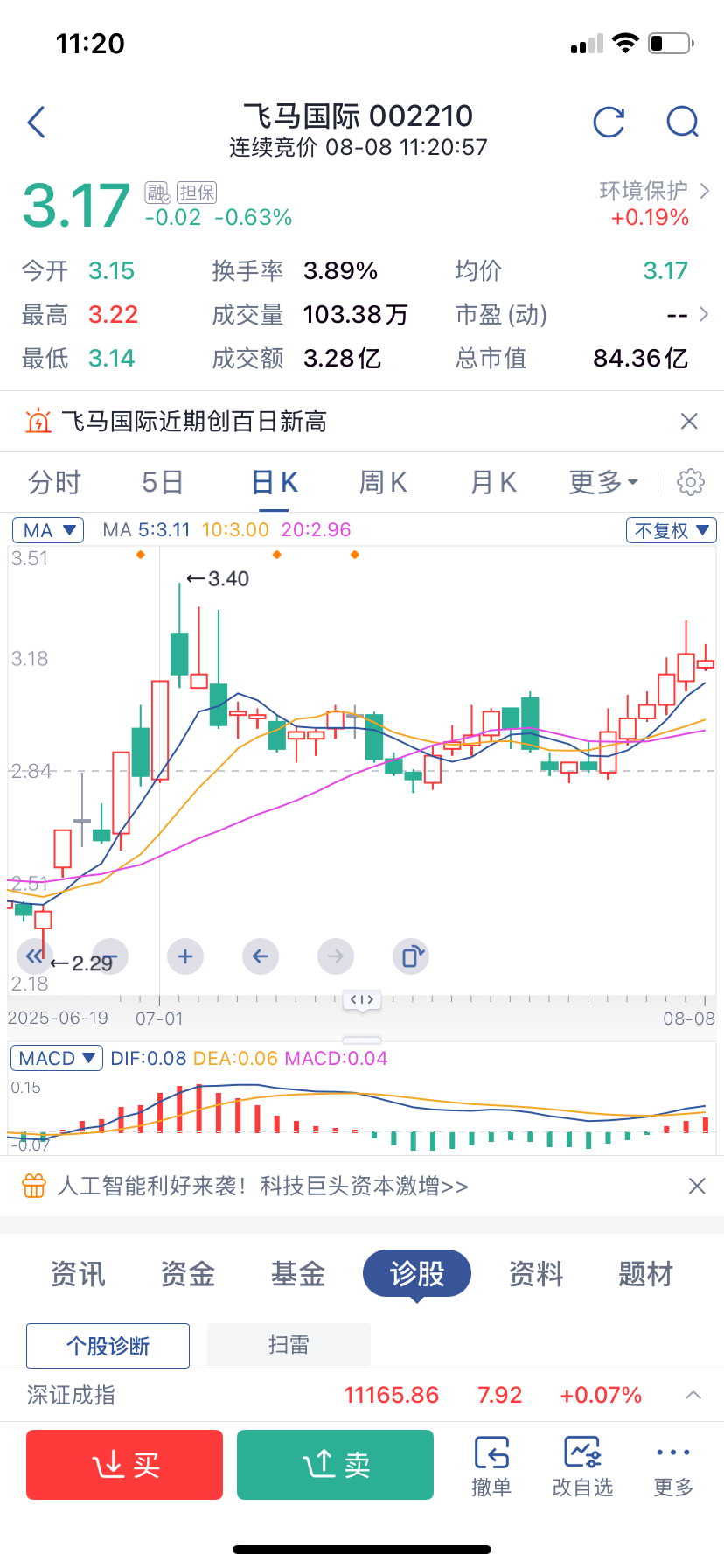Open the 题材 tab
The width and height of the screenshot is (724, 1568).
[x=646, y=1274]
